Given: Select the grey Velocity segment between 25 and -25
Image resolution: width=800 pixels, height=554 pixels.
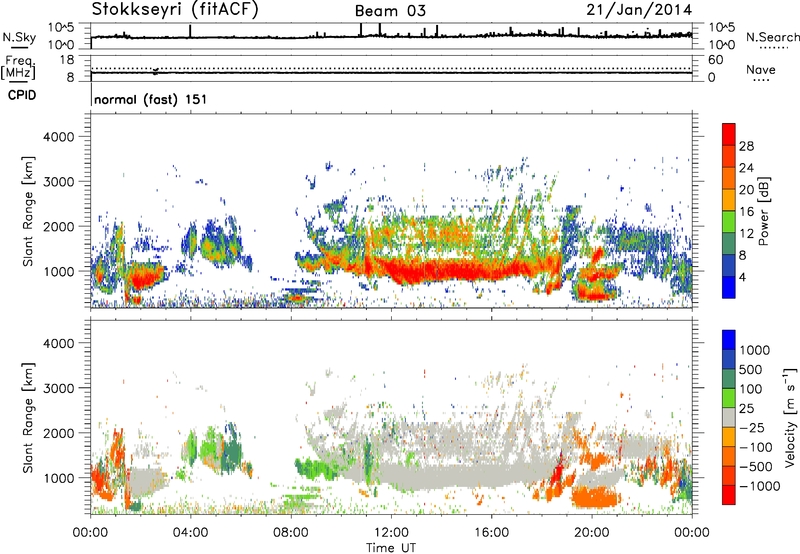Looking at the screenshot, I should [729, 418].
